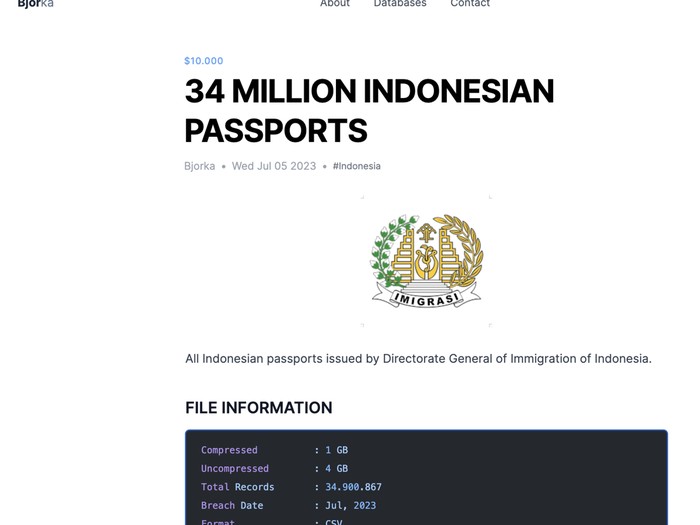This screenshot has height=525, width=700.
Task: Click the 4 GB uncompressed size value
Action: point(337,469)
